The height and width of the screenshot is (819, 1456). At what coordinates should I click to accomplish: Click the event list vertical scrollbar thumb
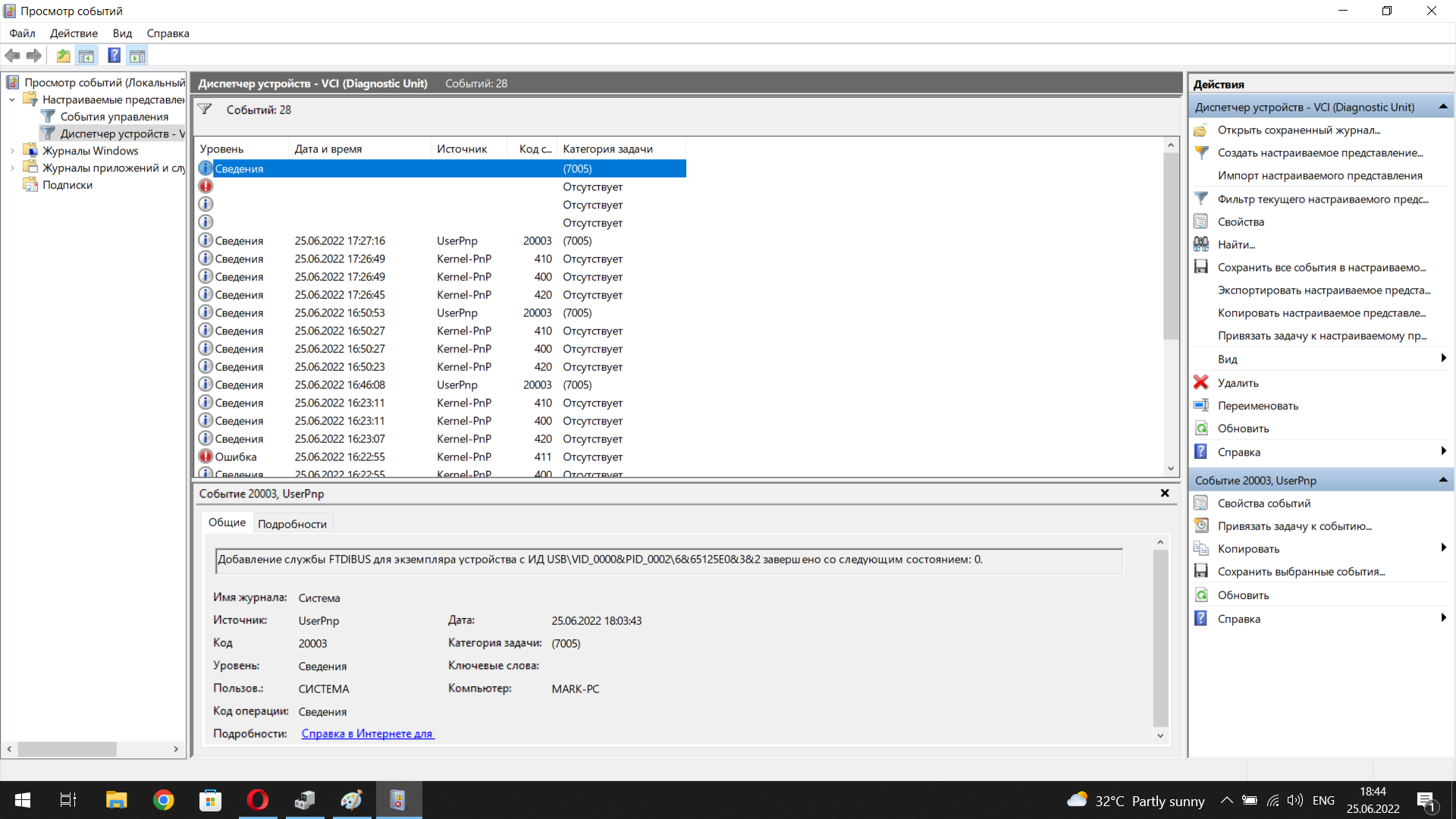(x=1171, y=246)
